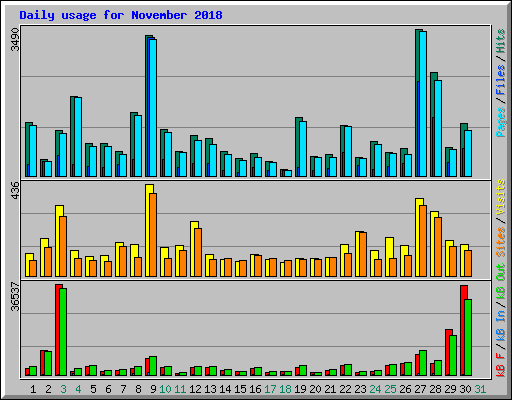Click the green kB Out bar for day 2
The image size is (512, 400).
coord(48,364)
